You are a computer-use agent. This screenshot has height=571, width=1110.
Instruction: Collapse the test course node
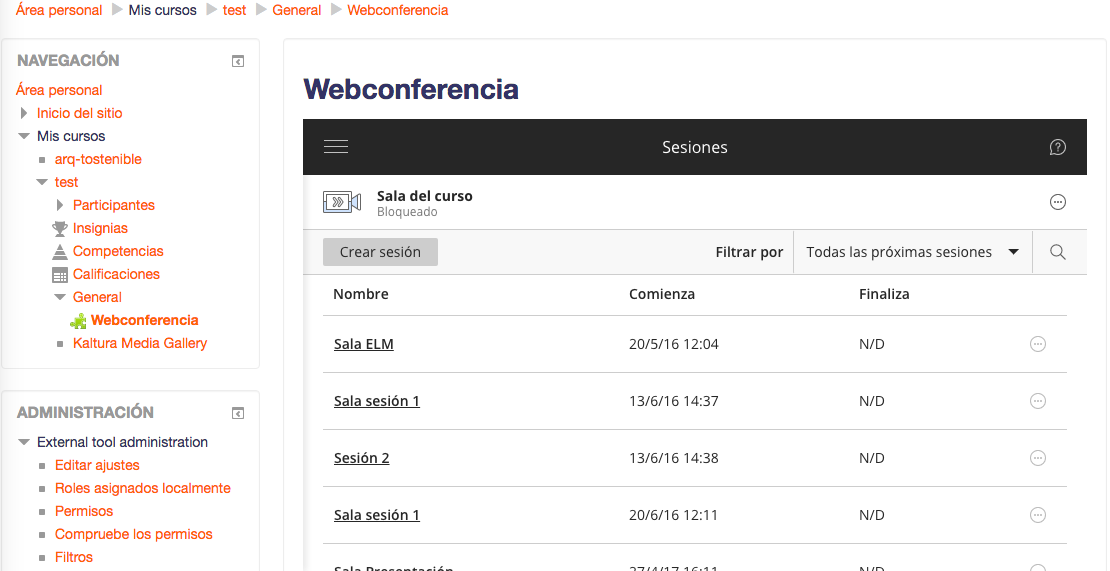(x=42, y=182)
